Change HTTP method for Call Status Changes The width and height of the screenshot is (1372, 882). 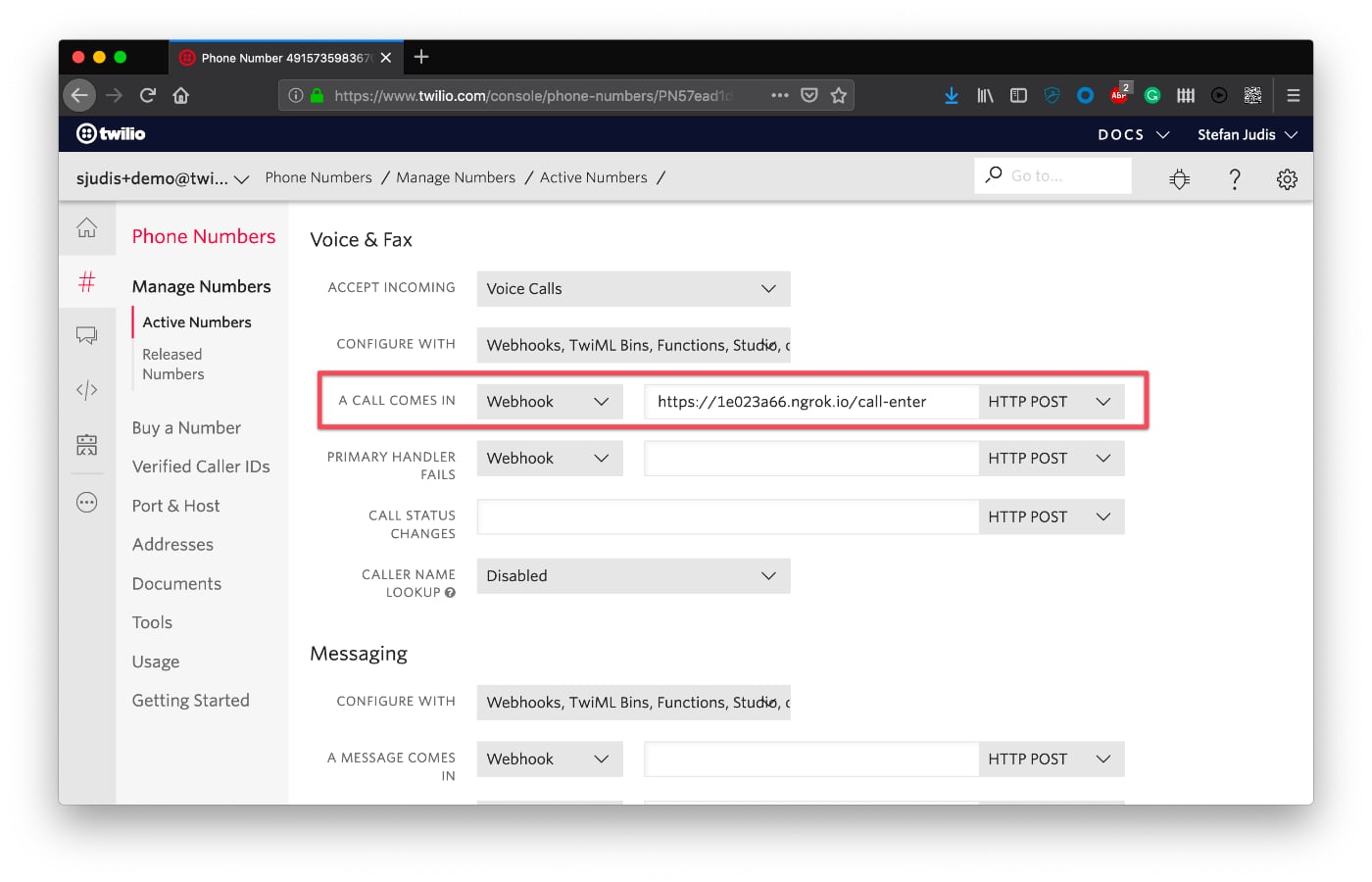pyautogui.click(x=1052, y=516)
